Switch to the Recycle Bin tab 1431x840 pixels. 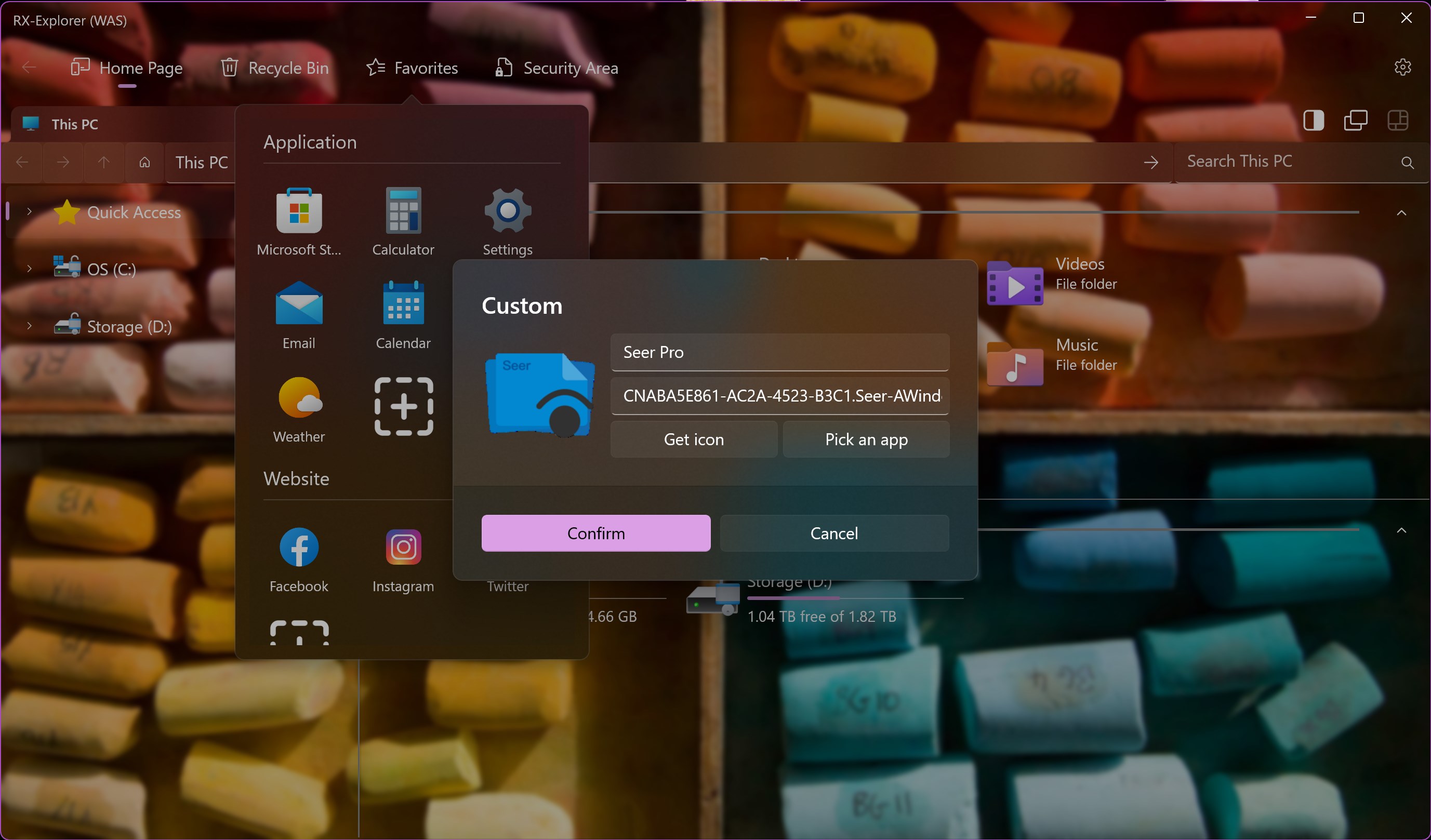click(x=275, y=68)
